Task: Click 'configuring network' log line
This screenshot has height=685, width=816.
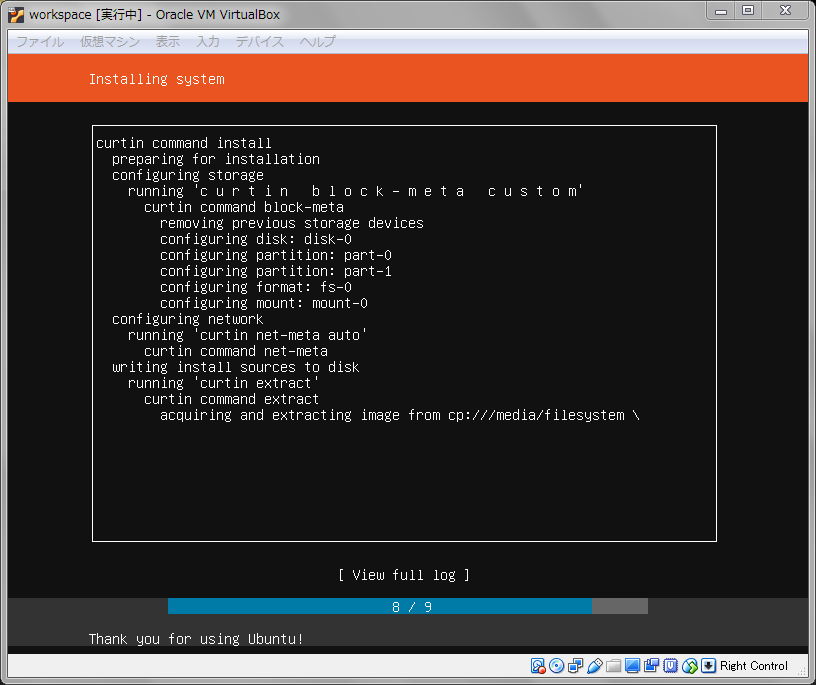Action: (188, 319)
